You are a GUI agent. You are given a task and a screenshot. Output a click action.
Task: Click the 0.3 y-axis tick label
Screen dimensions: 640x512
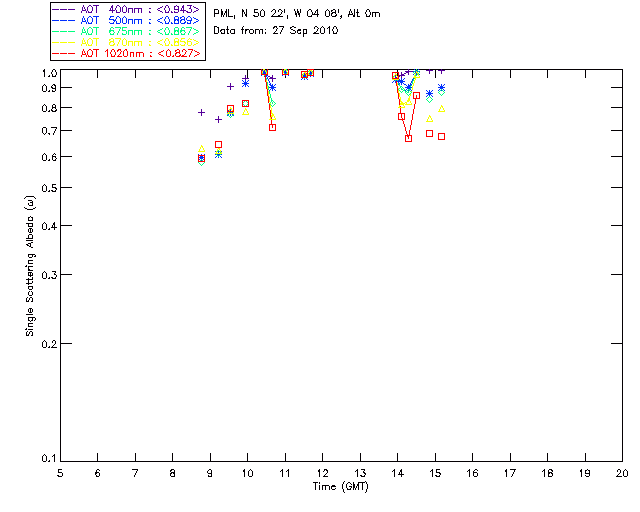(x=49, y=275)
